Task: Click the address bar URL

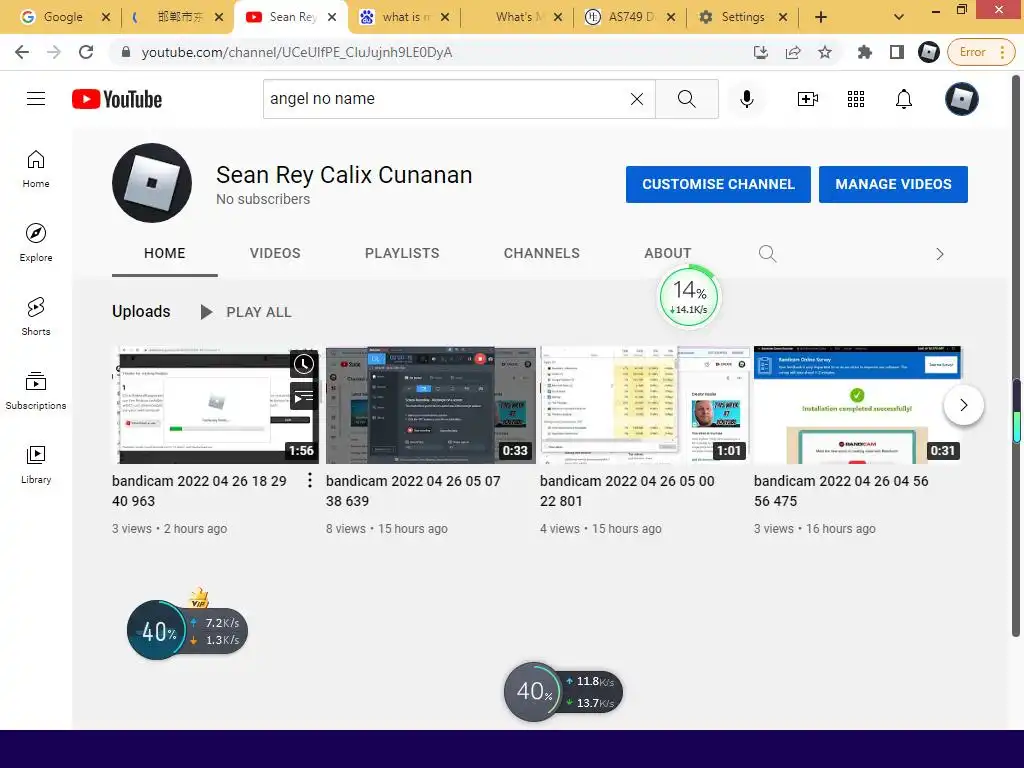Action: pyautogui.click(x=296, y=52)
